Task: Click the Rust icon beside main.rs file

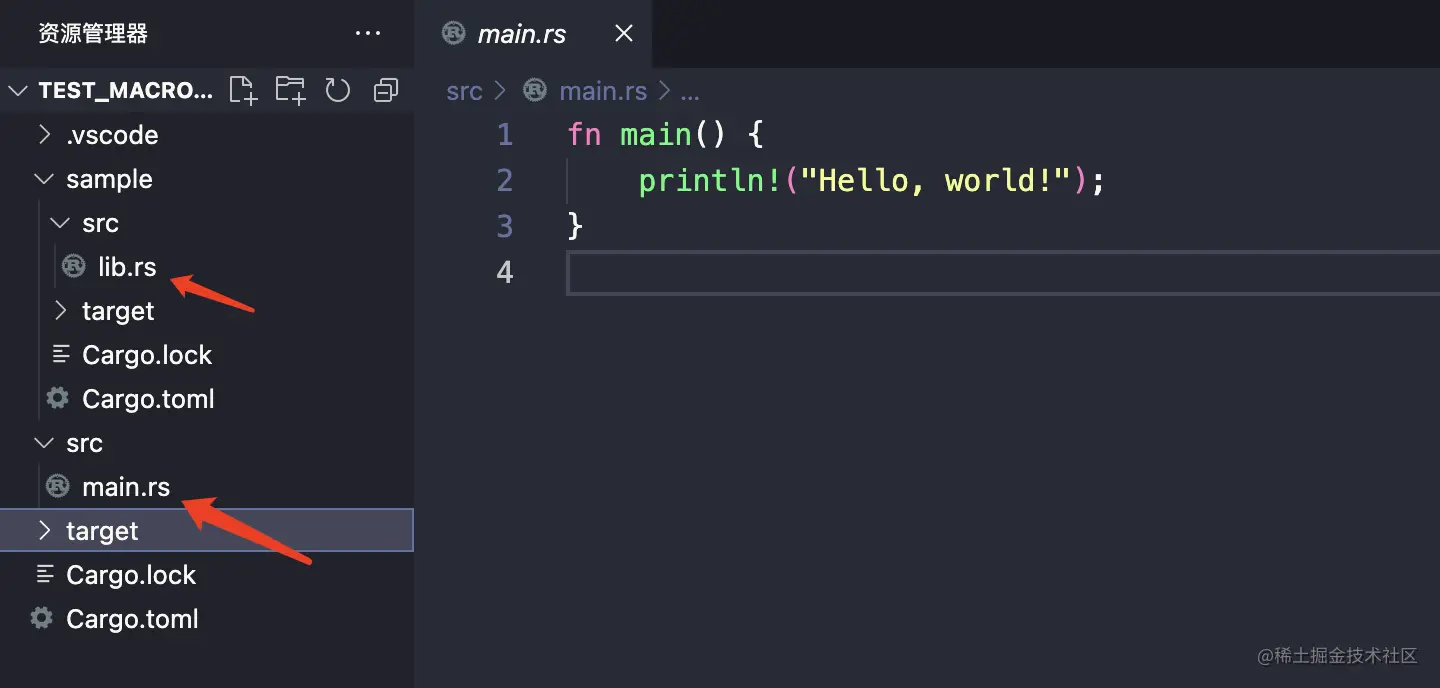Action: click(x=58, y=486)
